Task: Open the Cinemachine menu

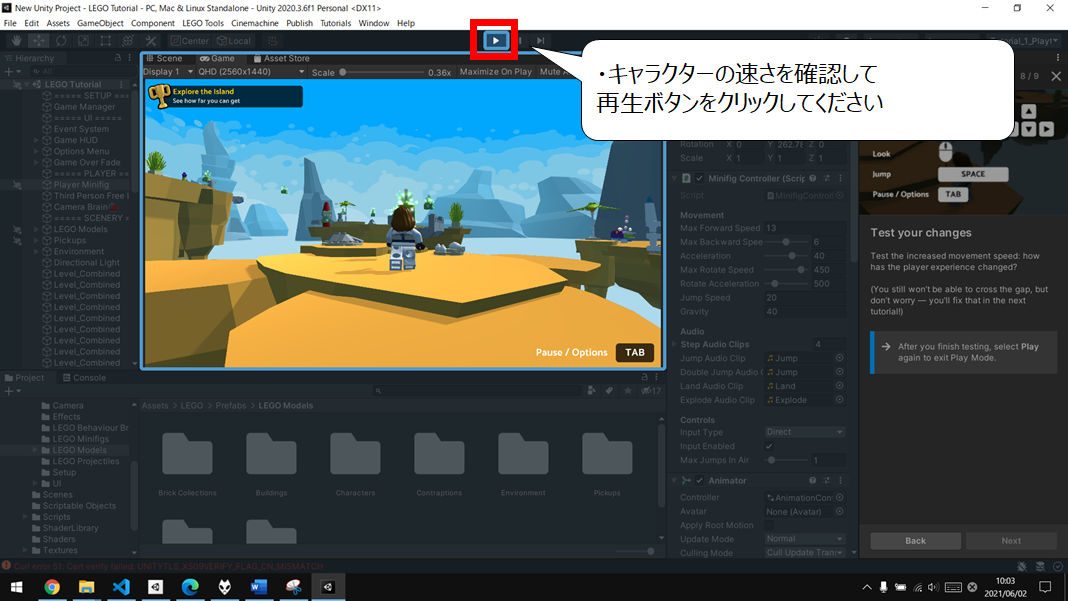Action: [x=255, y=23]
